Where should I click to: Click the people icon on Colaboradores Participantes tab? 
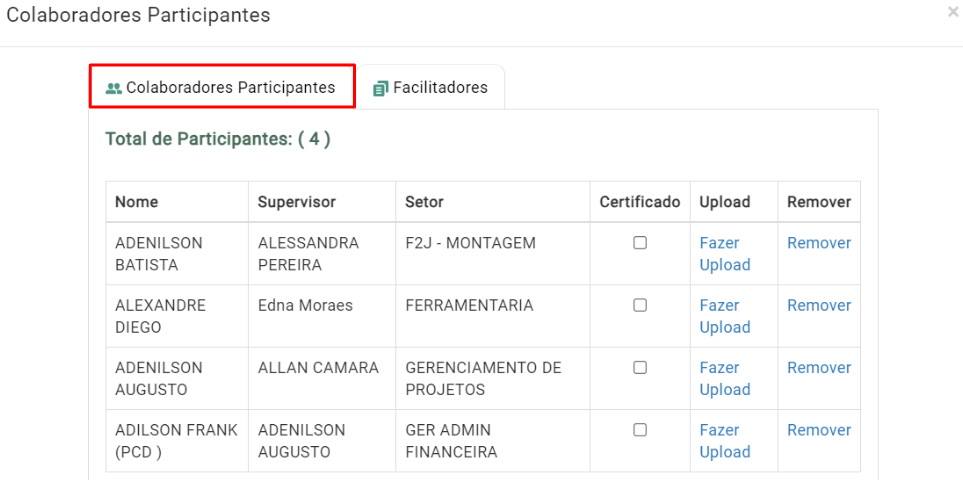pyautogui.click(x=114, y=88)
